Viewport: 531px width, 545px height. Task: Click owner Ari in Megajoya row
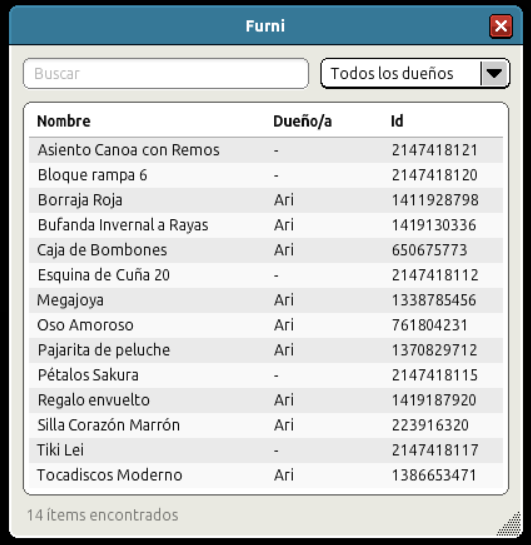coord(284,301)
